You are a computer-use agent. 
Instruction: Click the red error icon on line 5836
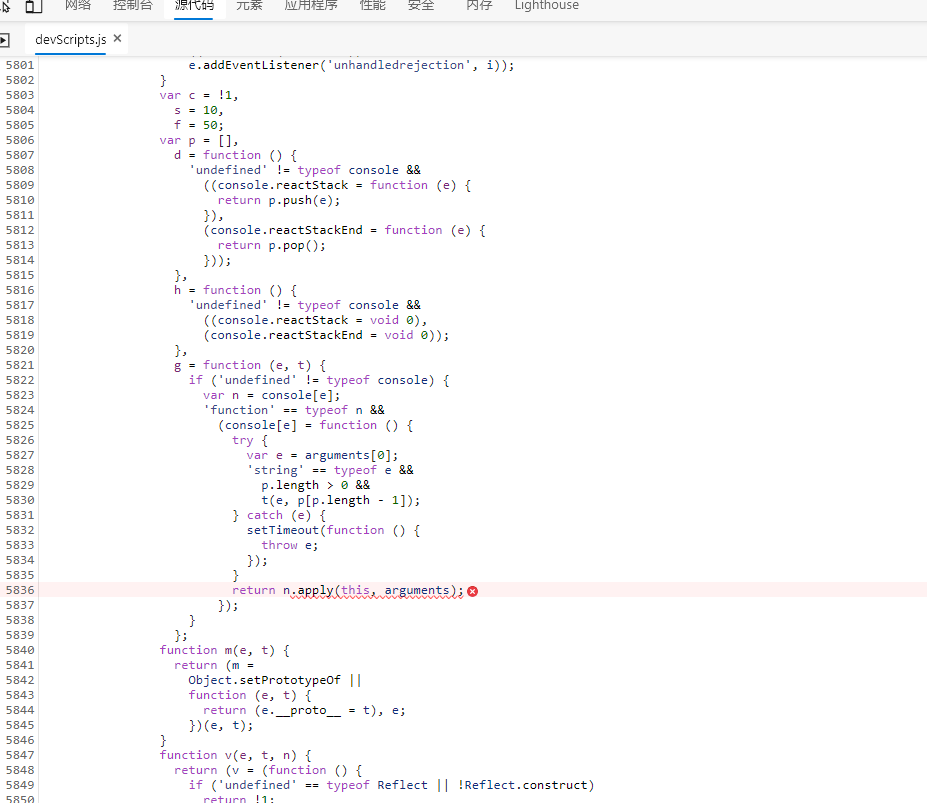click(x=472, y=591)
